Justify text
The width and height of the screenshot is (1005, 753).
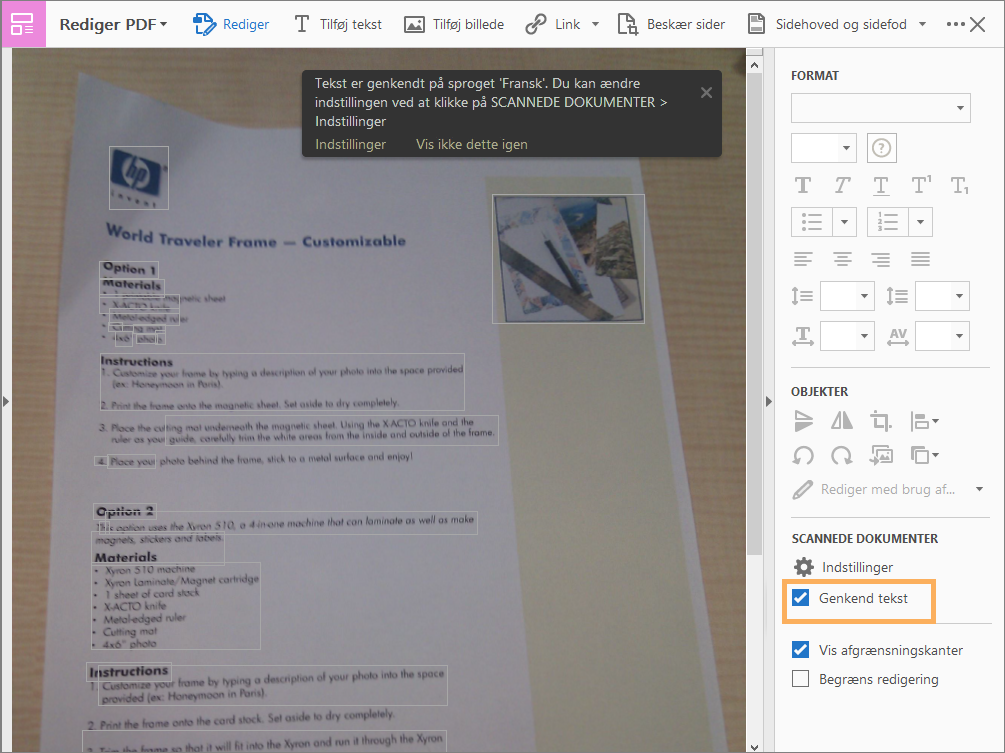click(x=920, y=259)
